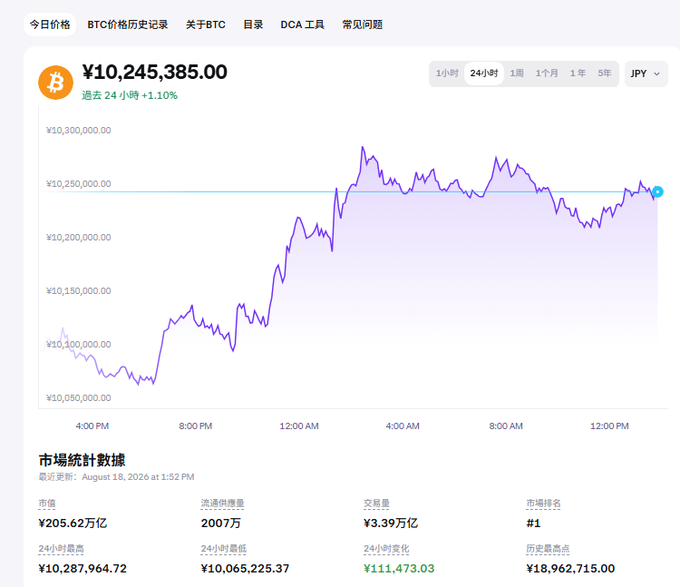Click the orange Bitcoin logo icon

tap(56, 82)
